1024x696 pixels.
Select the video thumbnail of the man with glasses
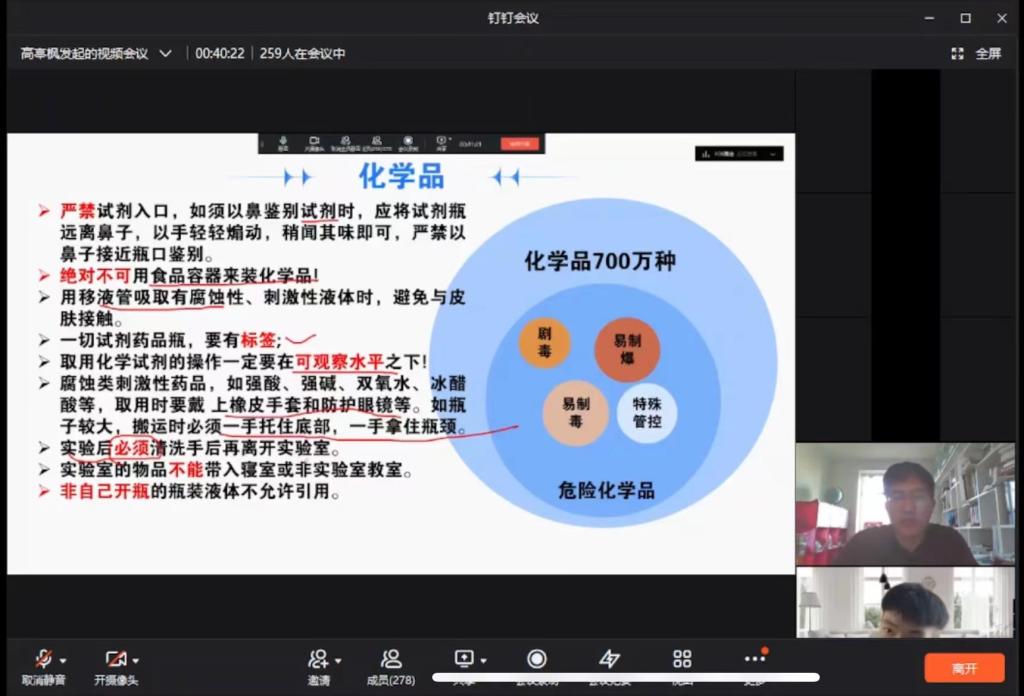(x=904, y=504)
